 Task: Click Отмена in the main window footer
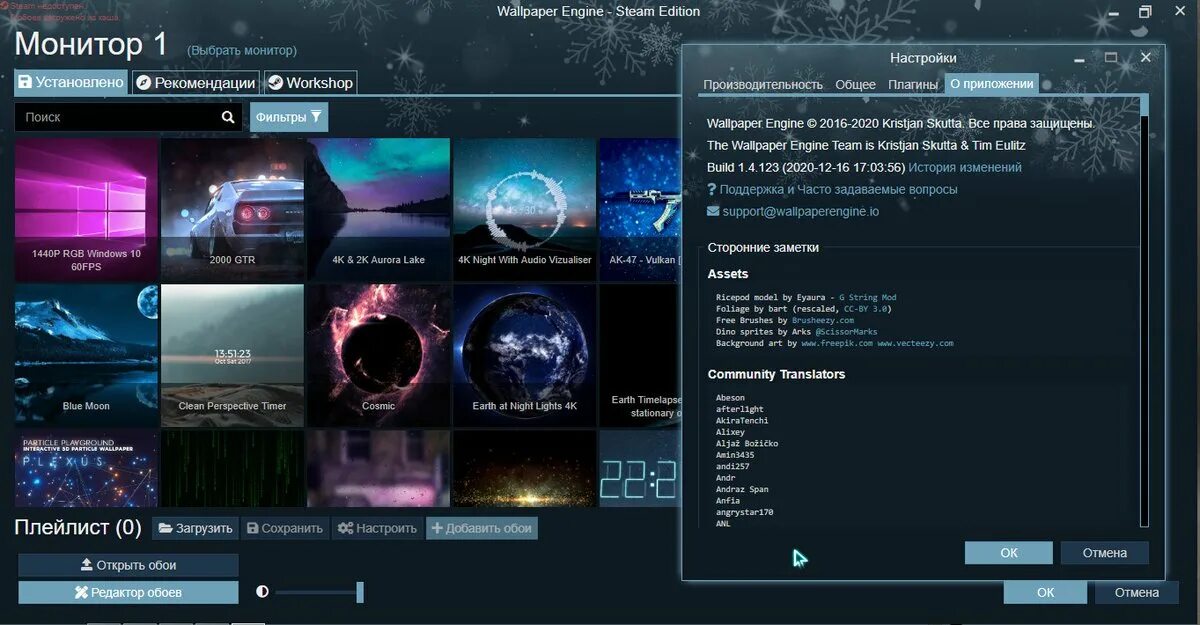[1137, 592]
